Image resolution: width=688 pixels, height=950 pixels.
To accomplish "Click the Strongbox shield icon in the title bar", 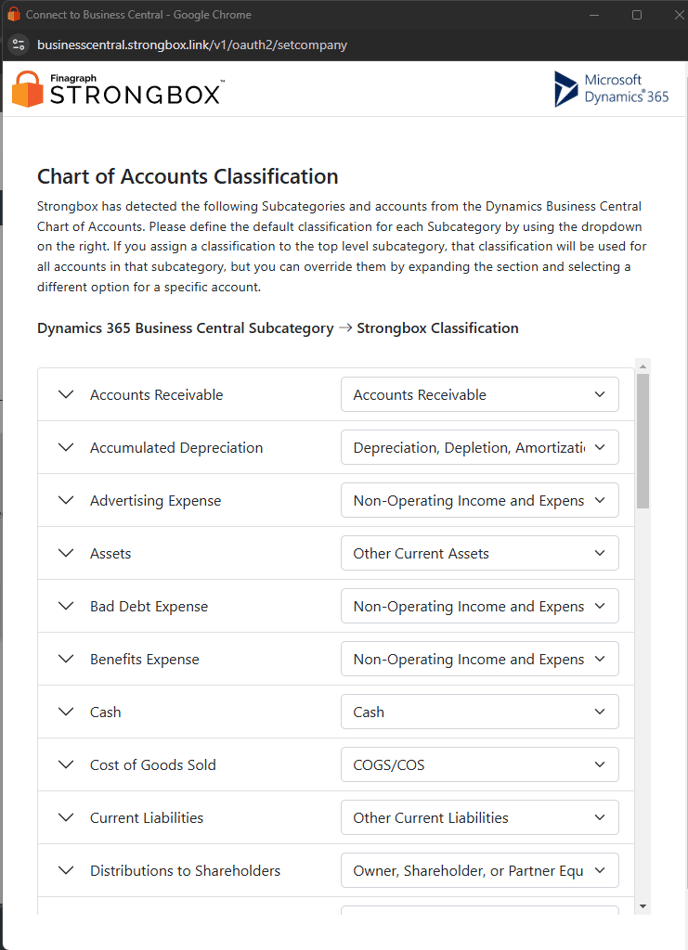I will point(11,14).
